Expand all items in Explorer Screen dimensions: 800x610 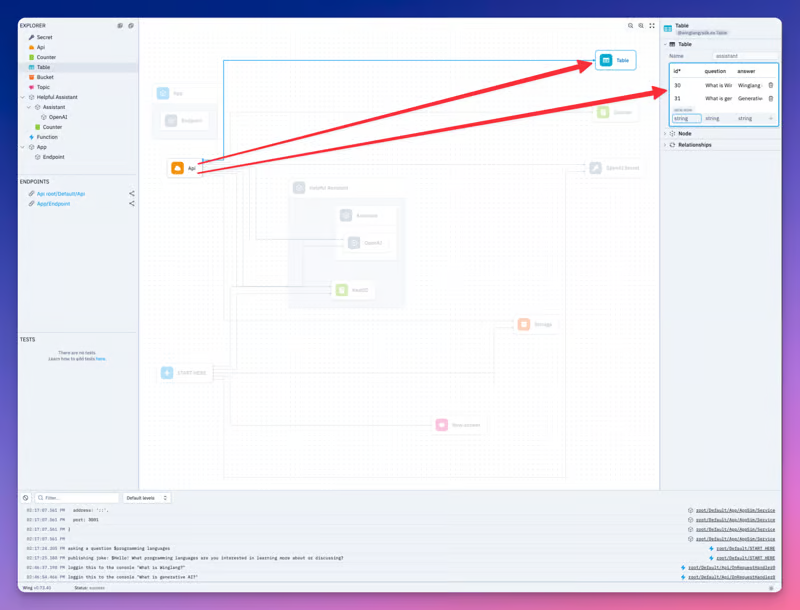(120, 26)
